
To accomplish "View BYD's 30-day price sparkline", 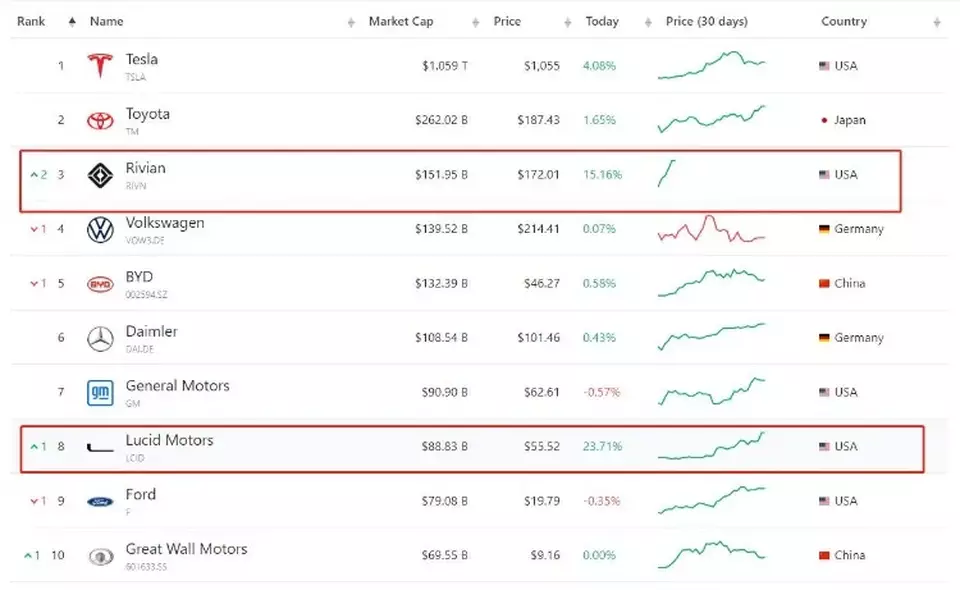I will [711, 283].
